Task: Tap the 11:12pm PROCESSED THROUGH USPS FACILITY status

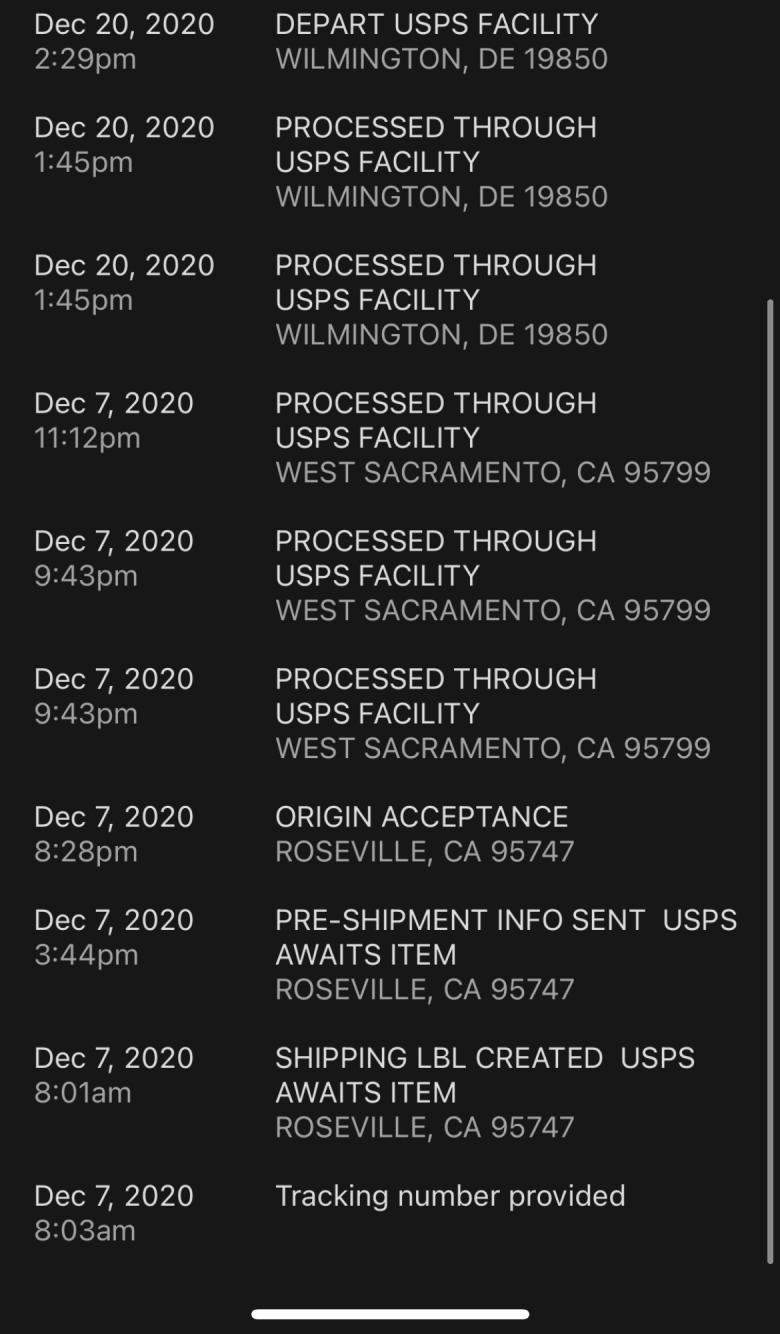Action: pos(436,420)
